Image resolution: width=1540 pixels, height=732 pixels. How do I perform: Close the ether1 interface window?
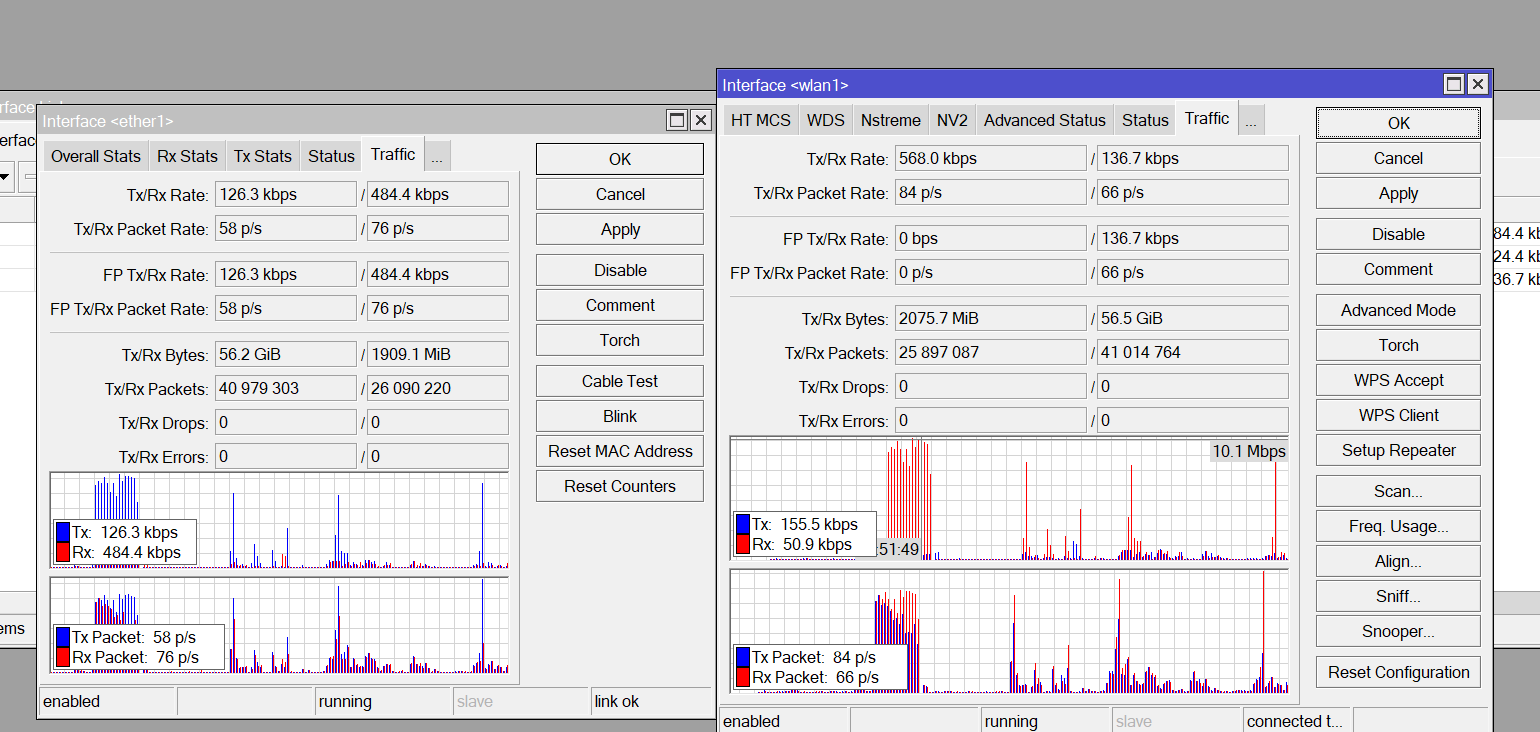click(x=701, y=121)
